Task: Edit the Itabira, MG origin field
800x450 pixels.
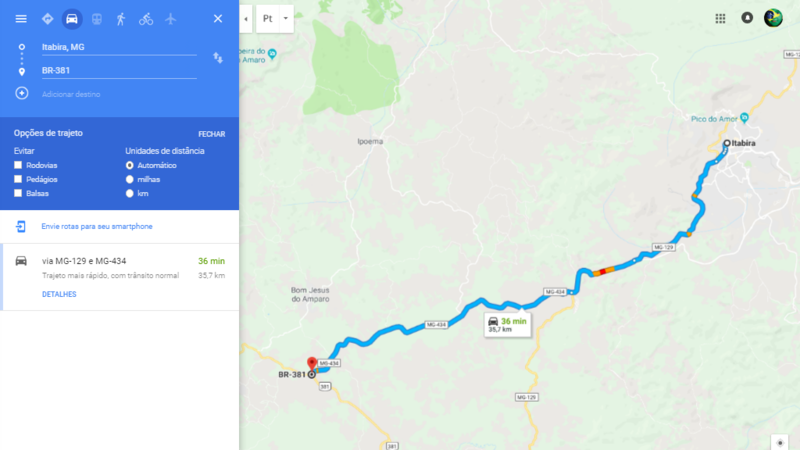Action: tap(119, 47)
